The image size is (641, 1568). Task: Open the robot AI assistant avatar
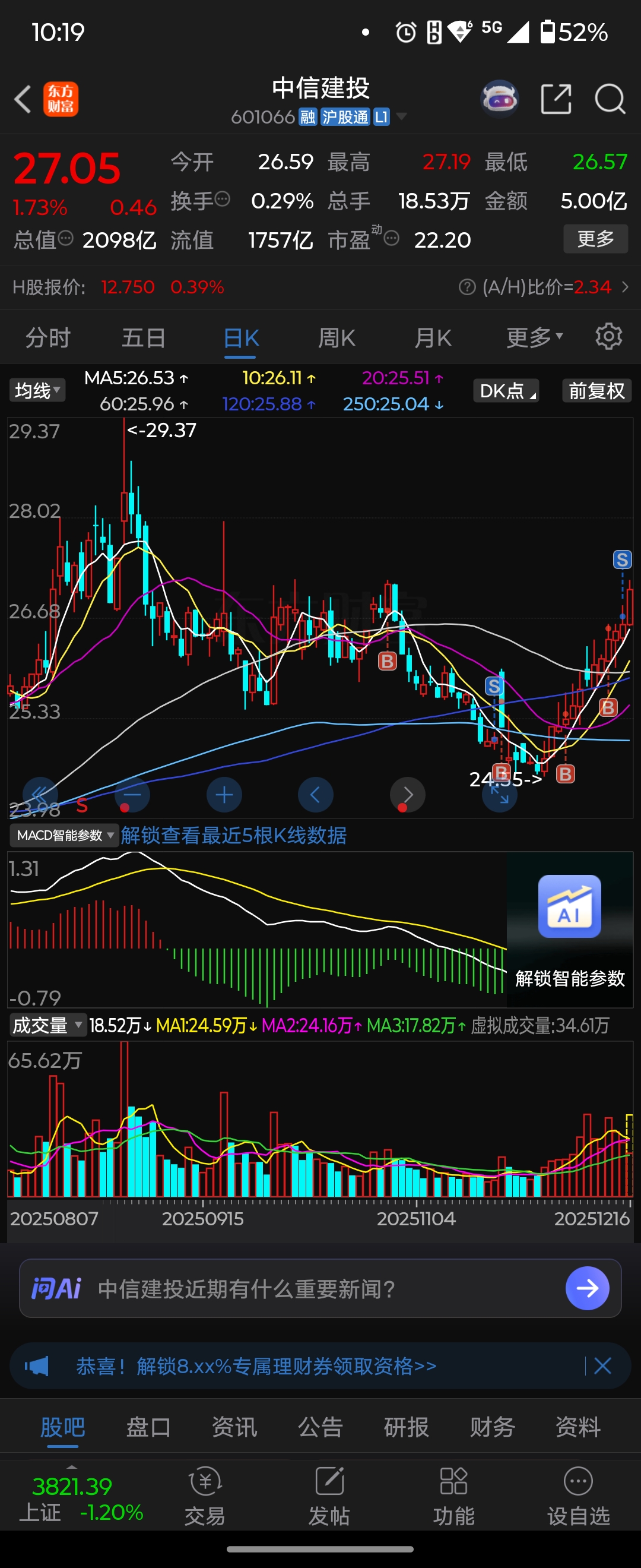click(x=499, y=98)
